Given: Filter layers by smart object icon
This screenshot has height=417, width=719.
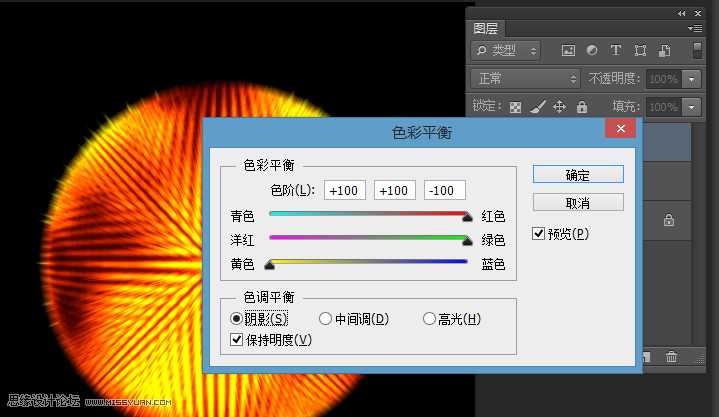Looking at the screenshot, I should (x=664, y=50).
